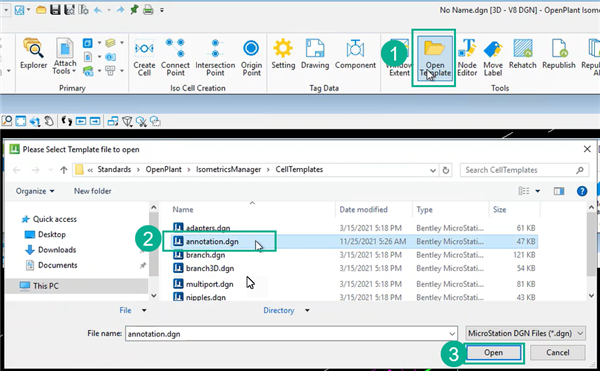Screen dimensions: 600x371
Task: Launch the Node Editor tool
Action: click(x=467, y=57)
